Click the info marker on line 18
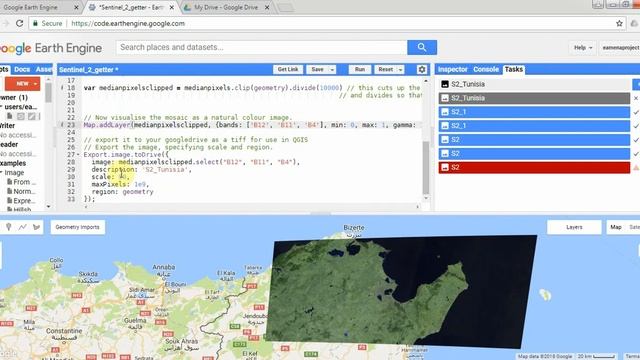 [62, 88]
